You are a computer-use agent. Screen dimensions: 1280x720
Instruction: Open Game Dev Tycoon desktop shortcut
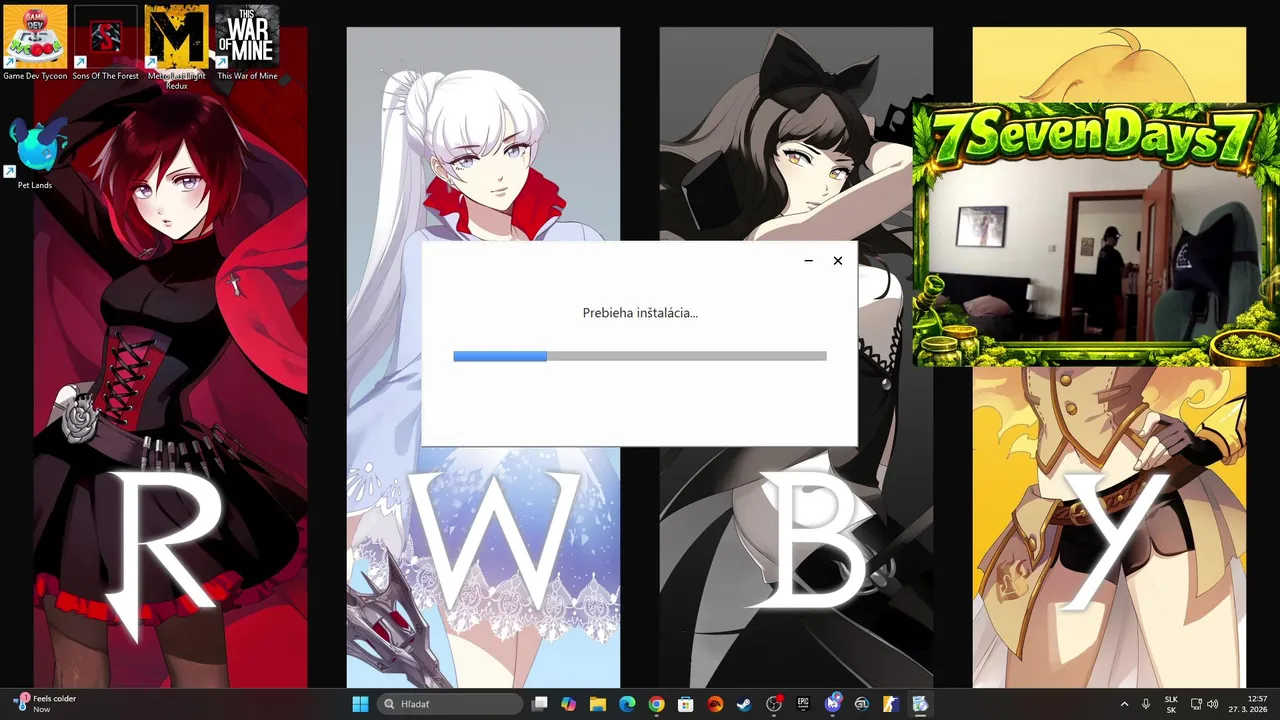[x=35, y=42]
